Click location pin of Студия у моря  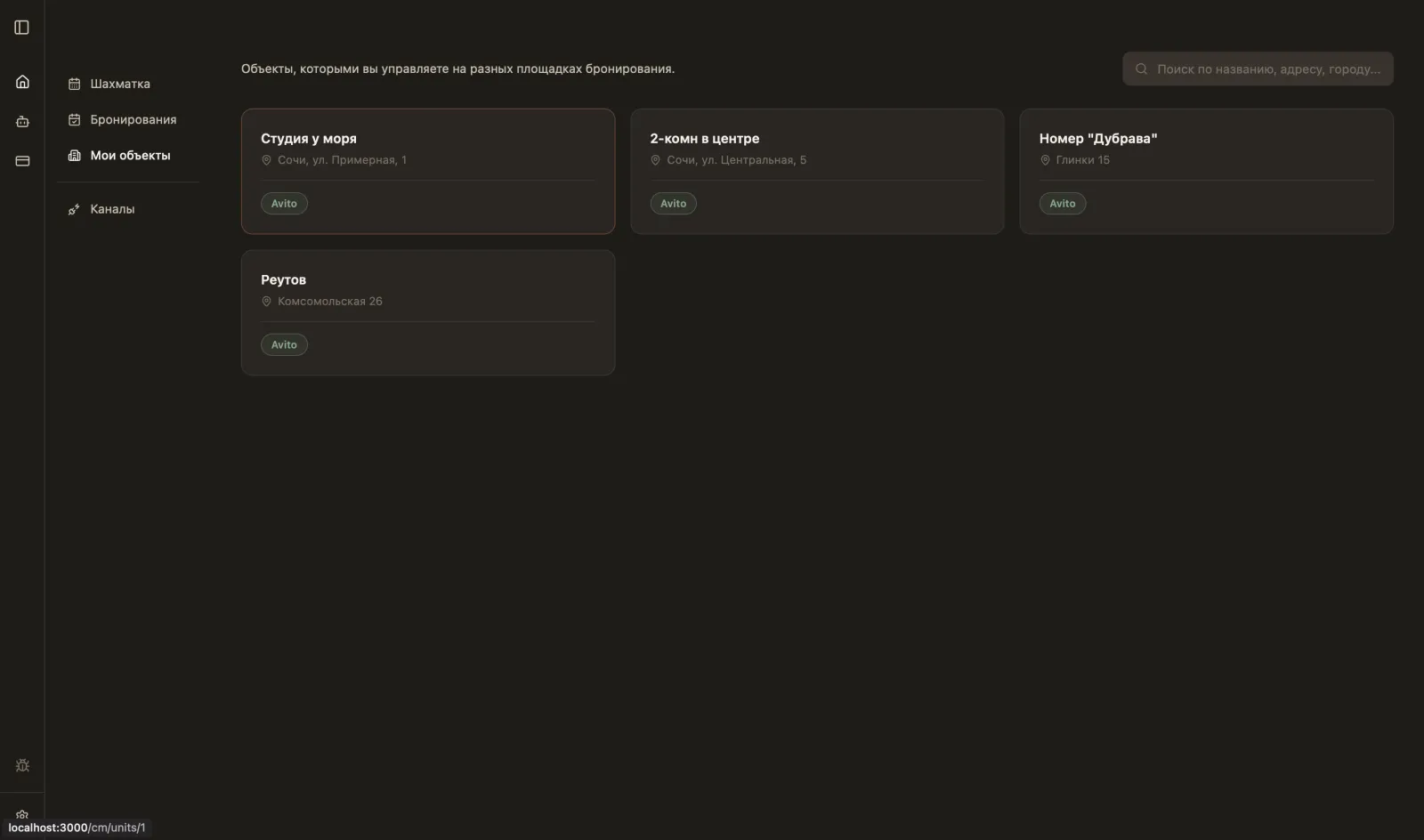pos(266,160)
